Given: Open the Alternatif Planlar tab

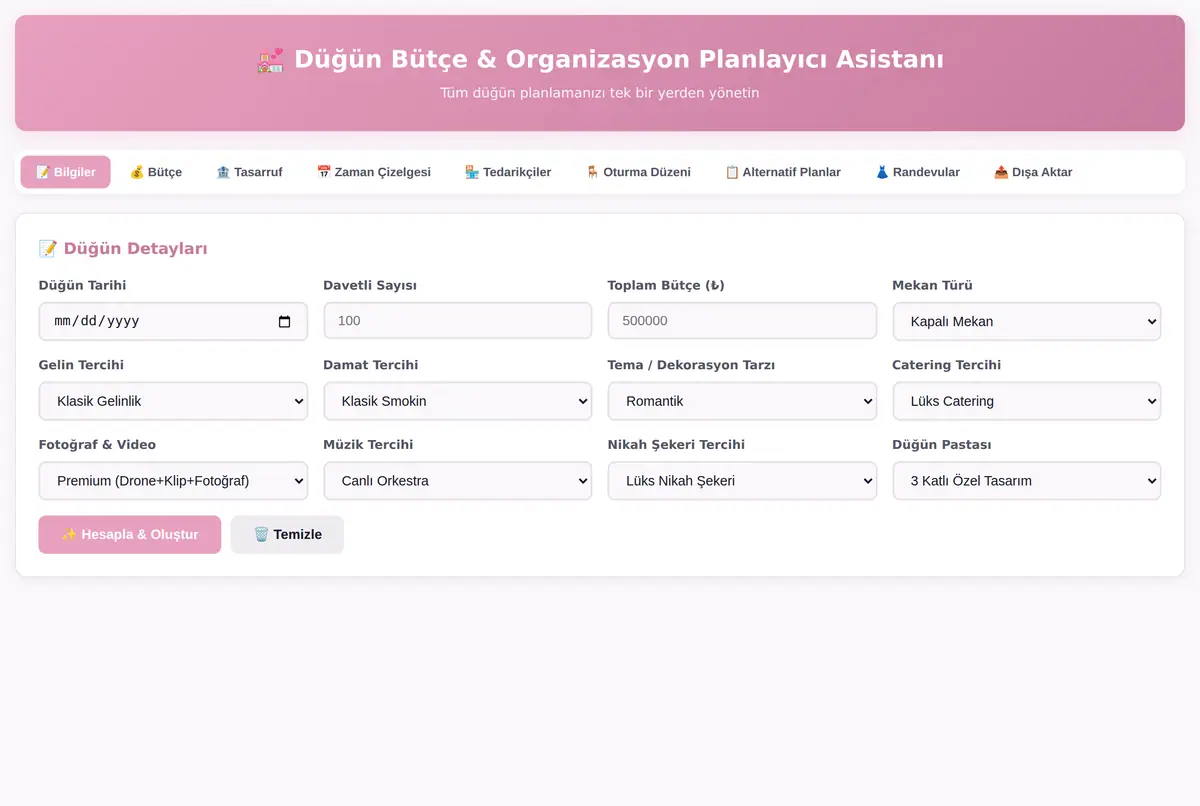Looking at the screenshot, I should [x=783, y=172].
